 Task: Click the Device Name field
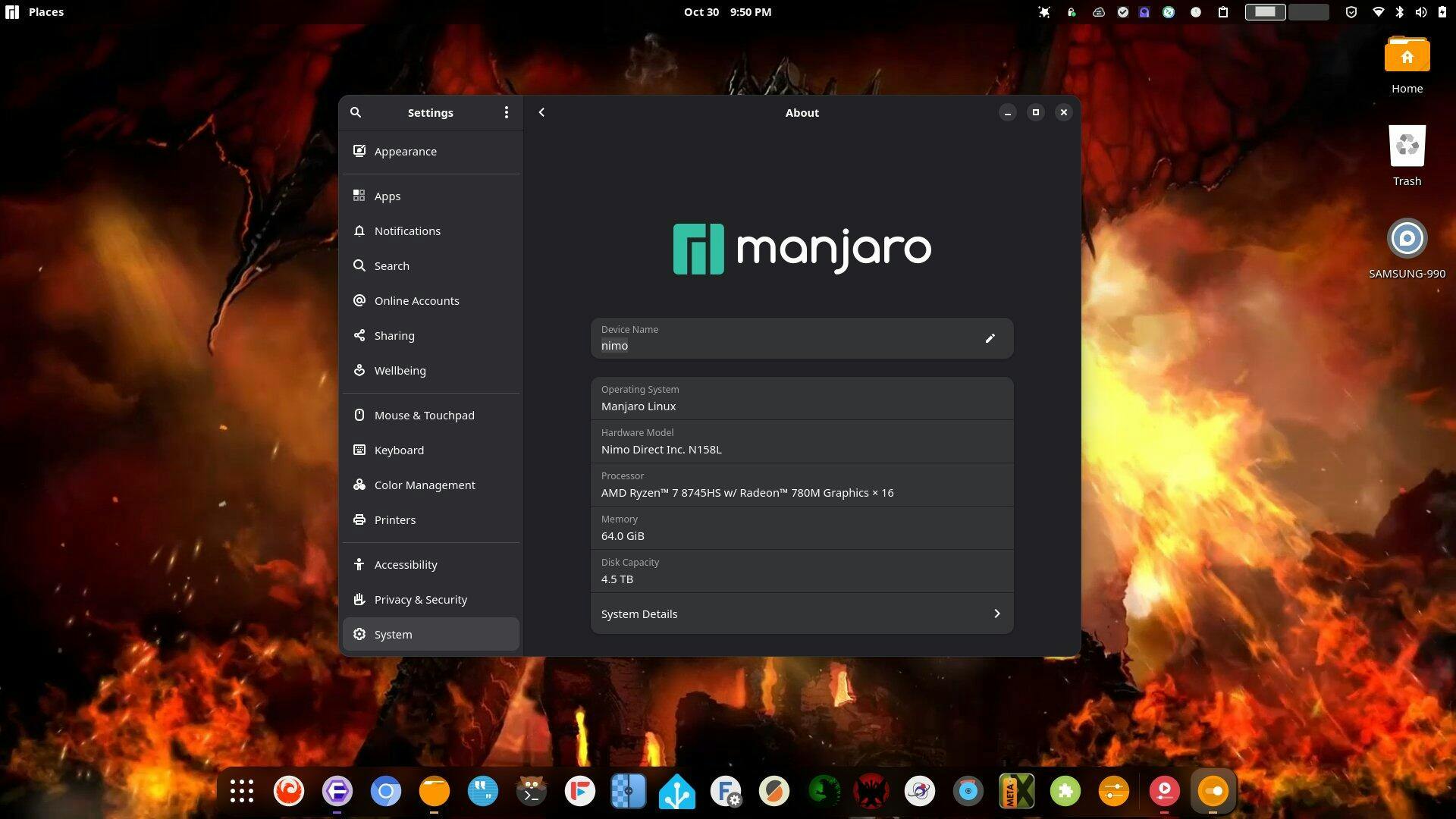coord(781,338)
